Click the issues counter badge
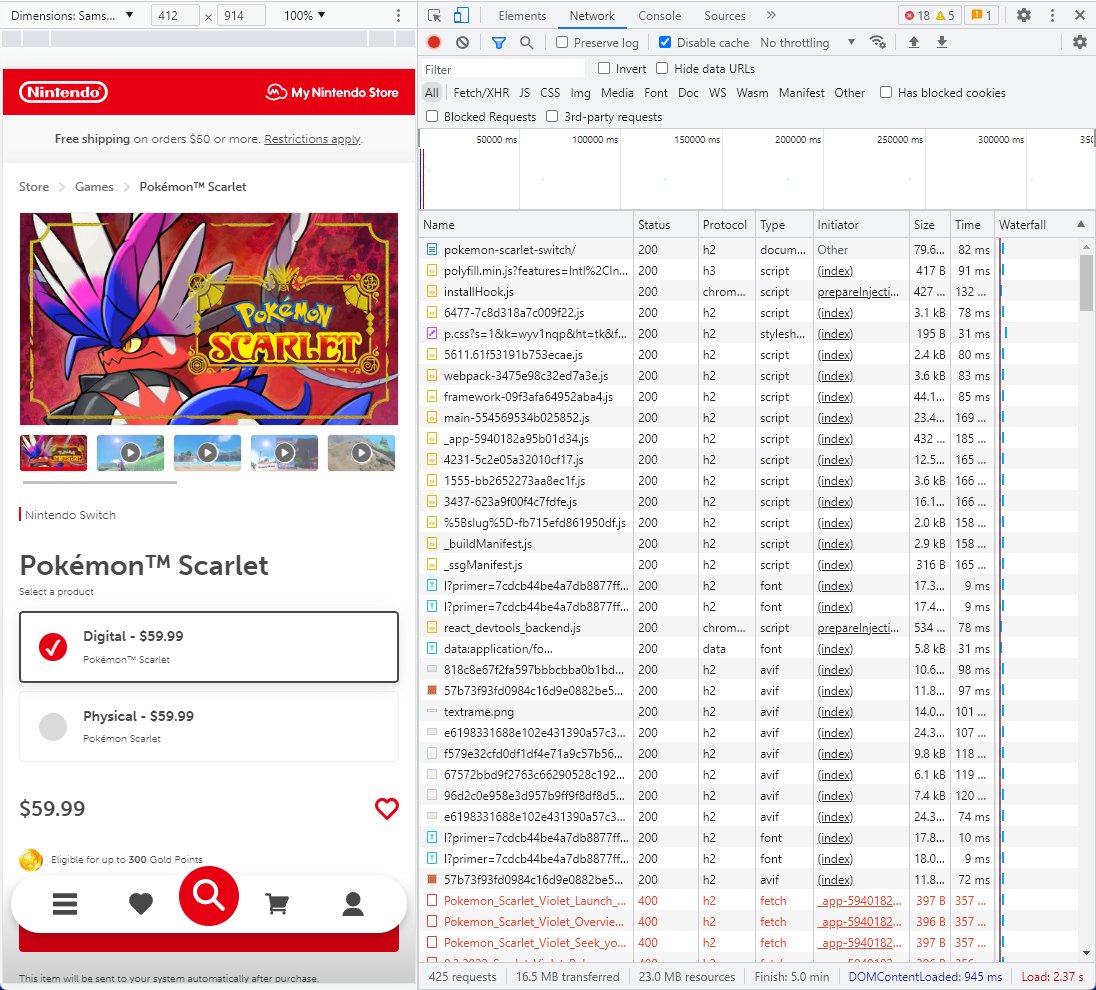 tap(981, 15)
